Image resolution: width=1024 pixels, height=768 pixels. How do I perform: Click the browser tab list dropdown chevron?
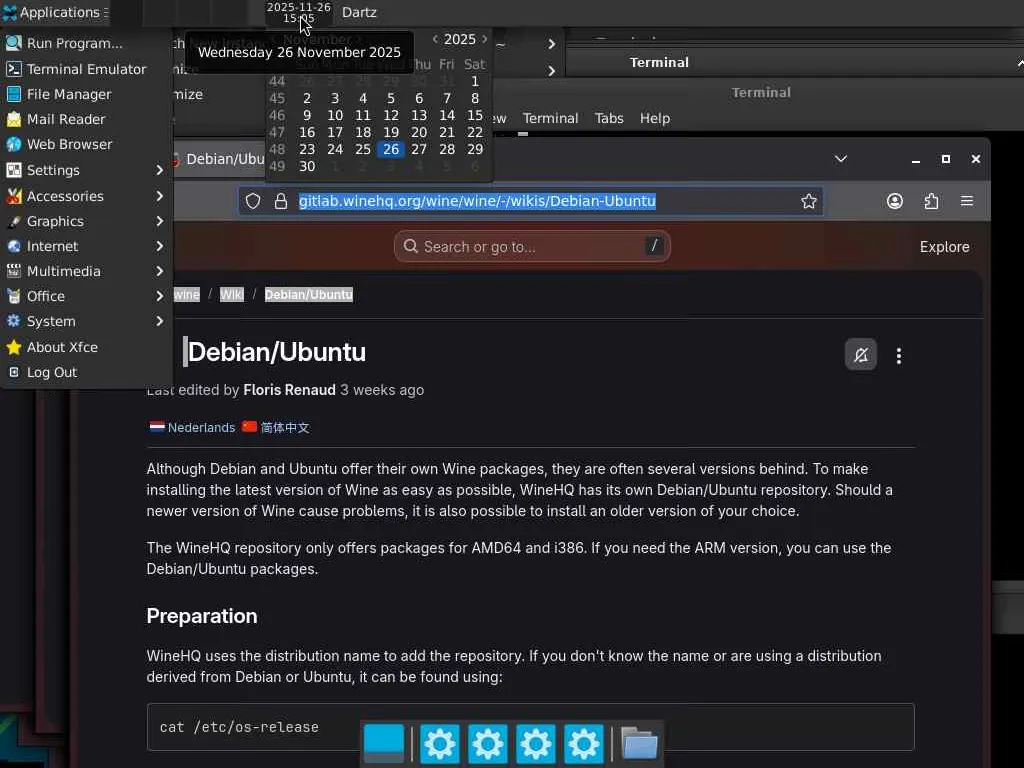click(x=840, y=159)
